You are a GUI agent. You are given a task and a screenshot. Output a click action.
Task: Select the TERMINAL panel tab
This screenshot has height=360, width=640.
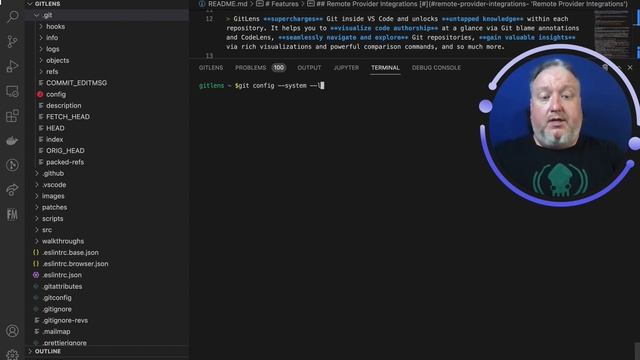[385, 68]
